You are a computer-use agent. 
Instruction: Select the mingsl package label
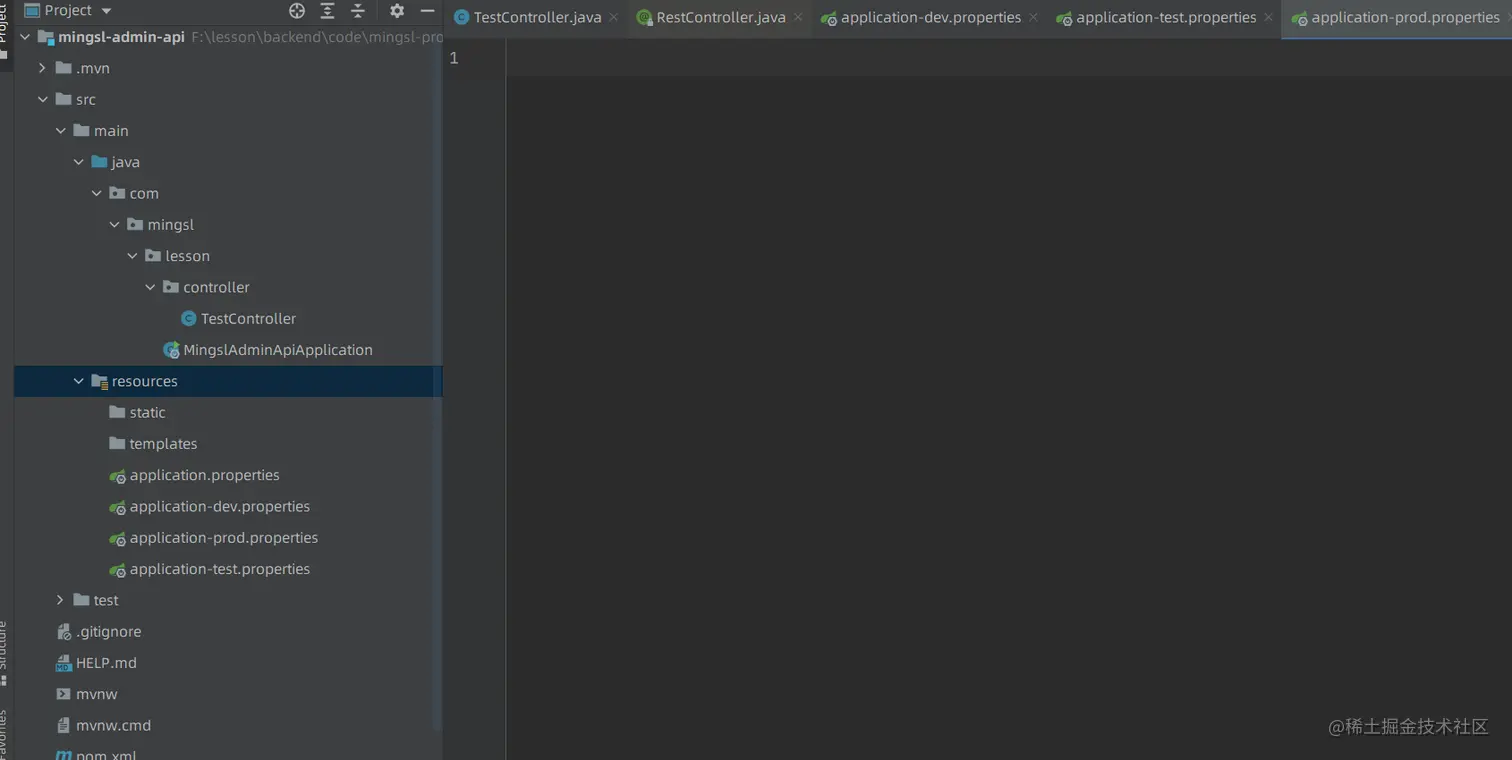click(x=171, y=225)
